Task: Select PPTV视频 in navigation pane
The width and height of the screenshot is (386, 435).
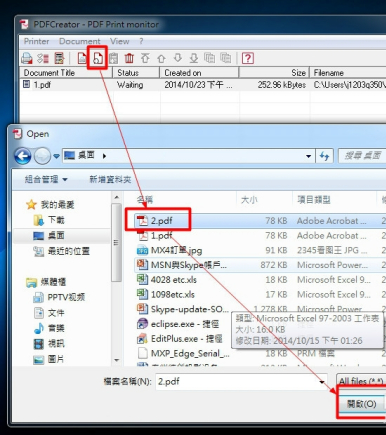Action: click(59, 297)
